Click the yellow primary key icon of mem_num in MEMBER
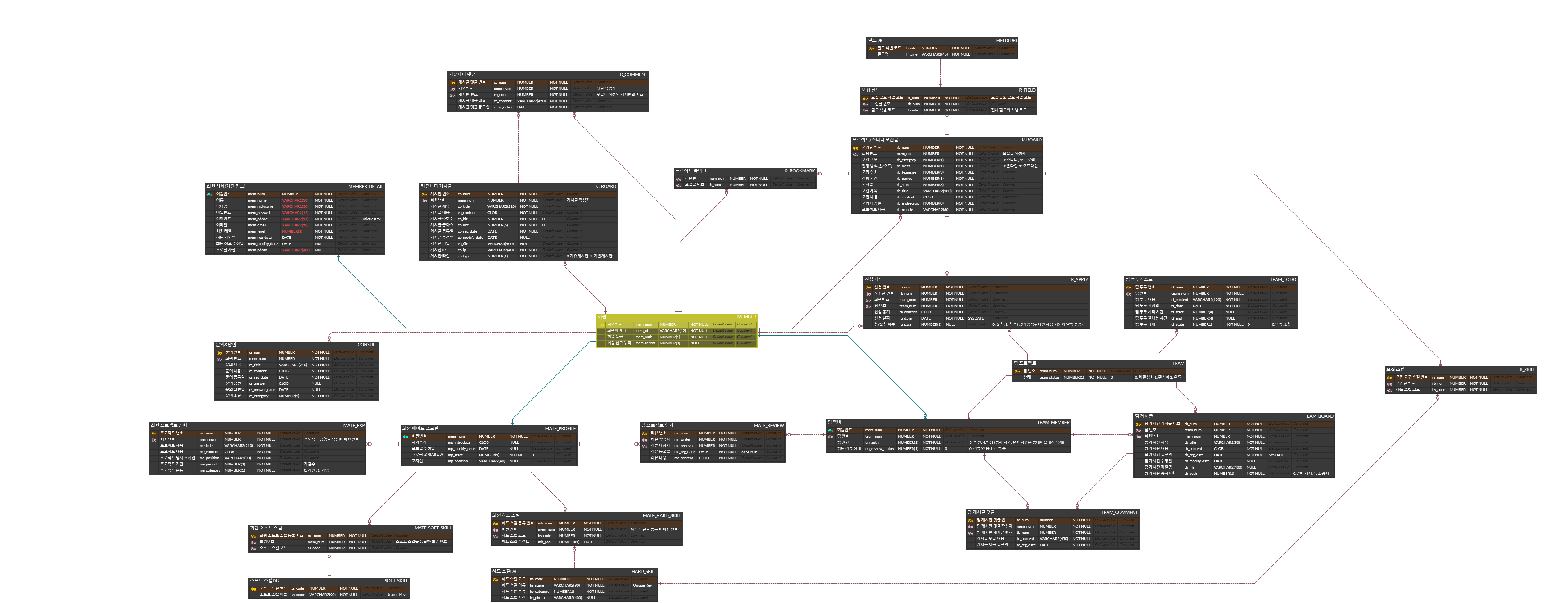This screenshot has width=1568, height=603. coord(601,325)
